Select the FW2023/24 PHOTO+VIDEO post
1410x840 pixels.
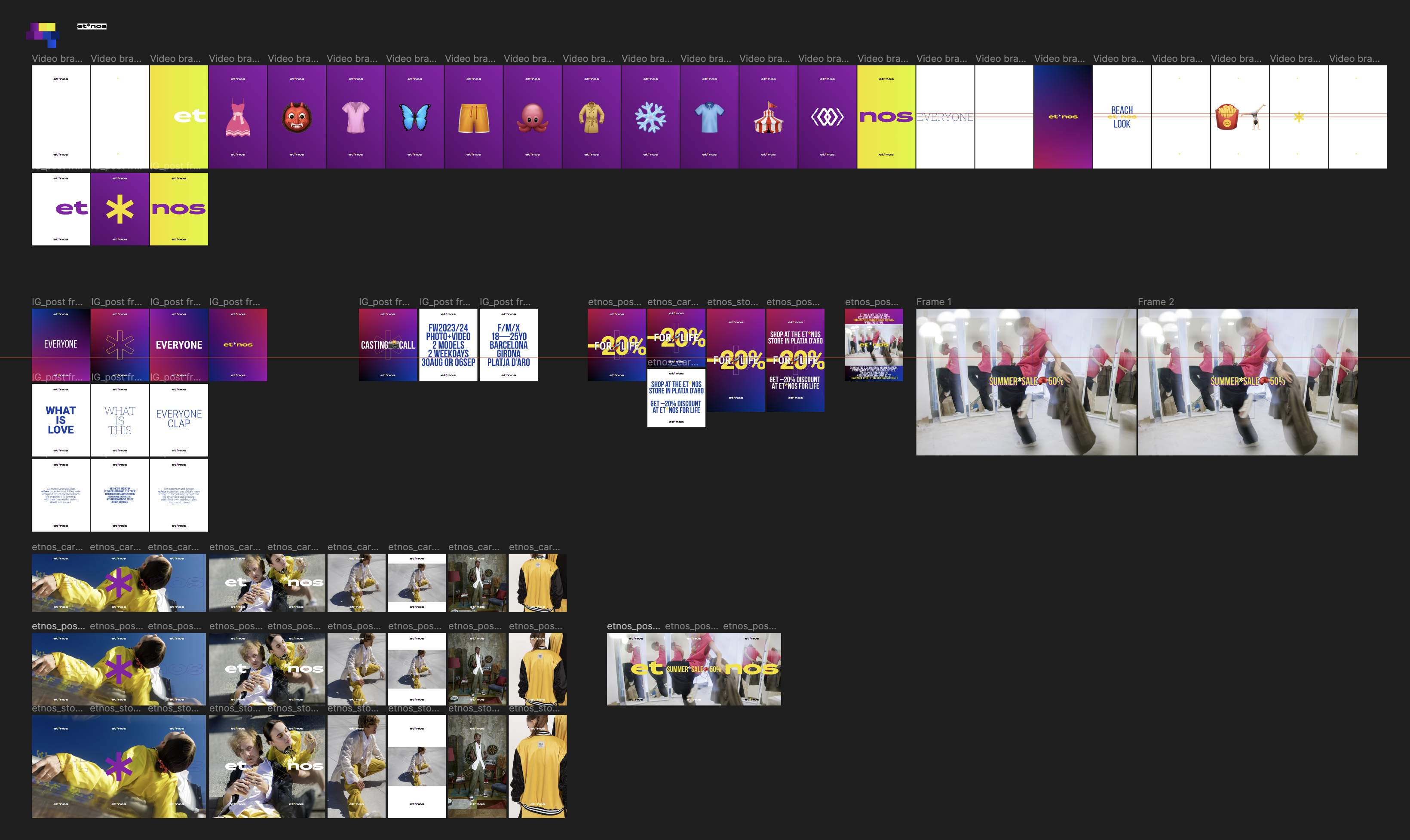click(x=448, y=345)
